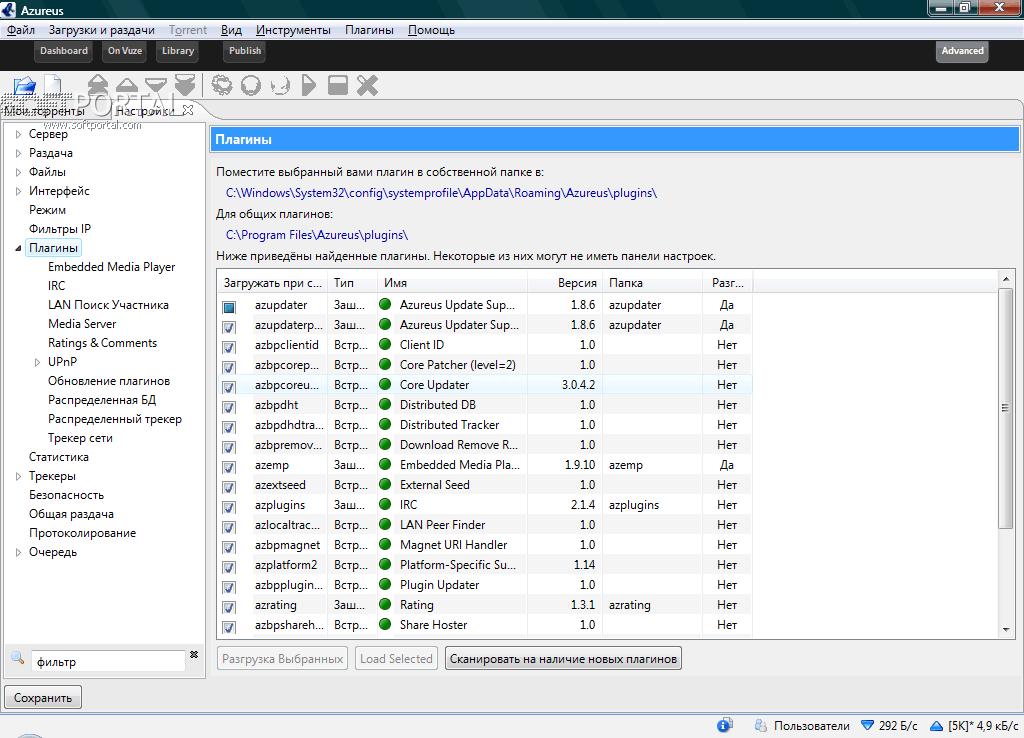Expand the Трекеры tree node
Screen dimensions: 1024x738
pyautogui.click(x=18, y=476)
